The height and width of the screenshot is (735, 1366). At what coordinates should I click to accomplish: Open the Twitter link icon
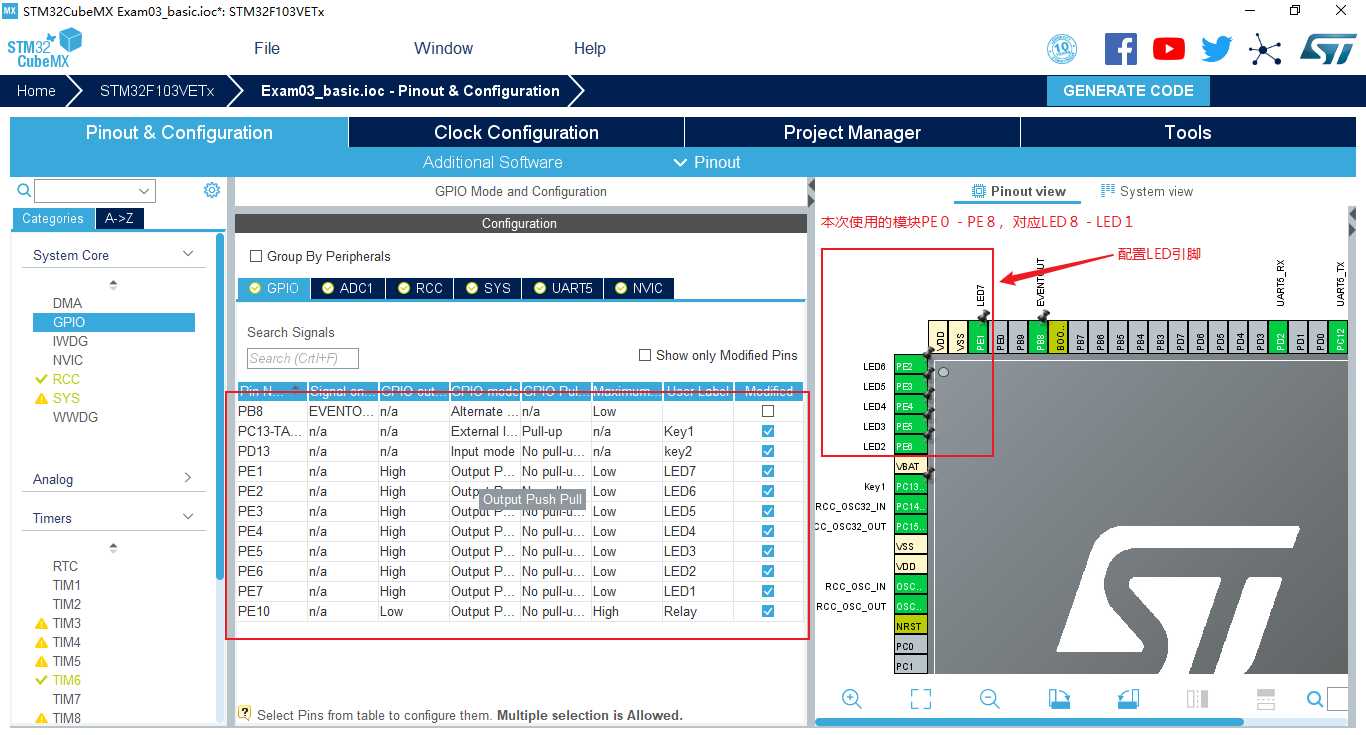click(1216, 48)
